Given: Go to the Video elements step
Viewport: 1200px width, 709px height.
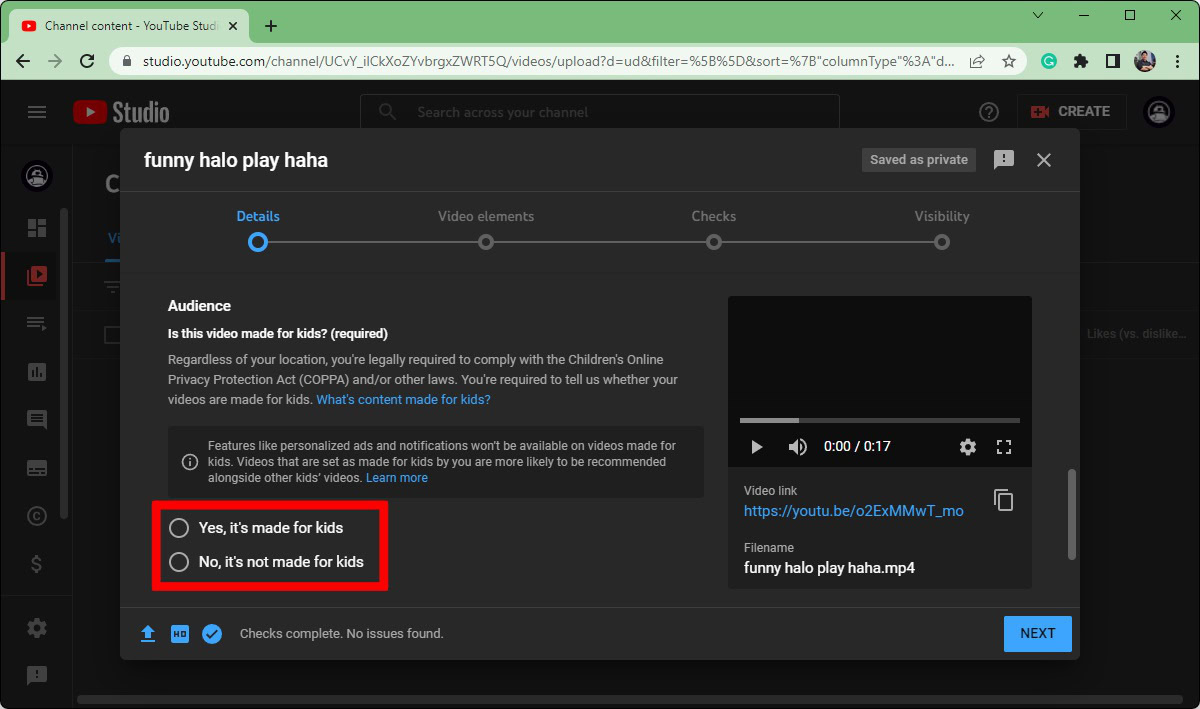Looking at the screenshot, I should 486,241.
